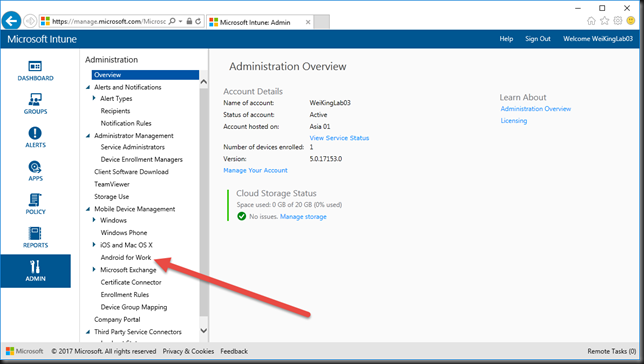Open Privacy & Cookies footer link
644x364 pixels.
click(x=188, y=351)
